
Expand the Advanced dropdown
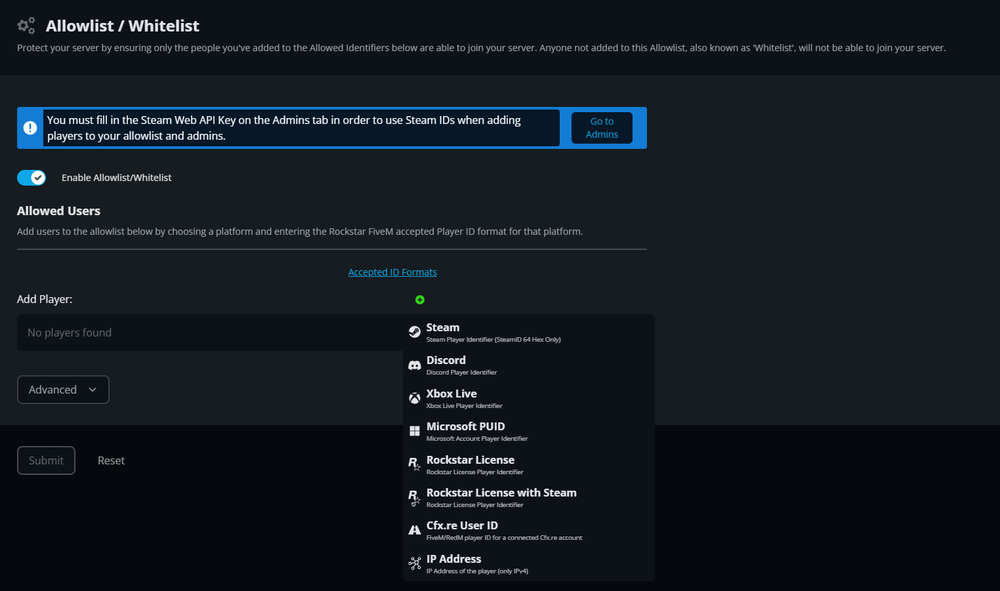pyautogui.click(x=62, y=390)
